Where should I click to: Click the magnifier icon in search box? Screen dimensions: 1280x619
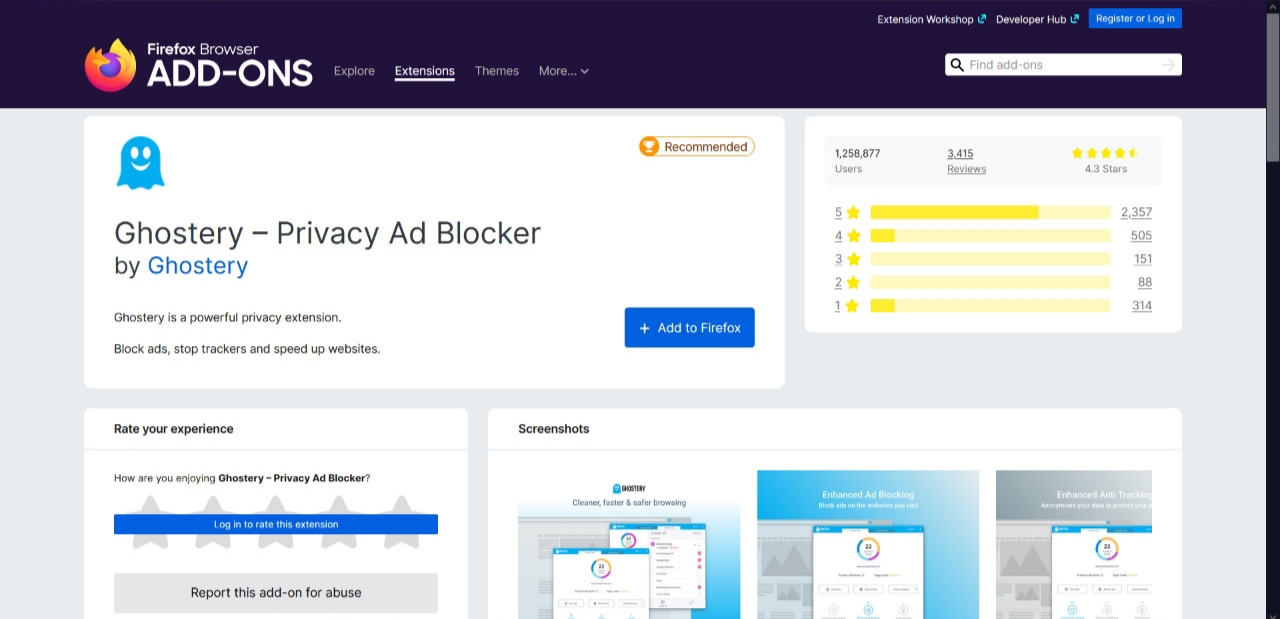pos(957,65)
